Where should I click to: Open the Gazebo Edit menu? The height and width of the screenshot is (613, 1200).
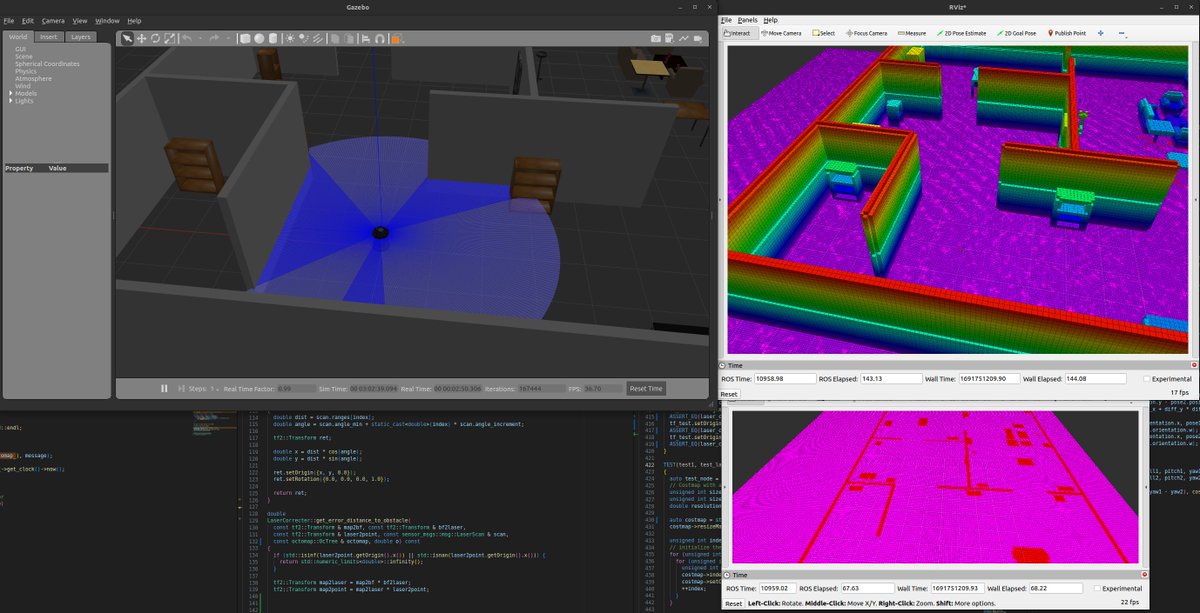(x=28, y=20)
